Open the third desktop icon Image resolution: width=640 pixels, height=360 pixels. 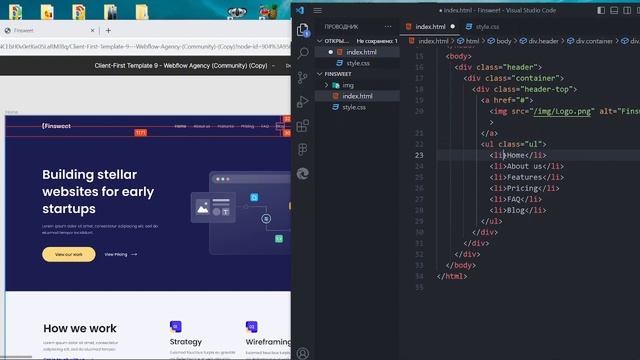pos(79,11)
